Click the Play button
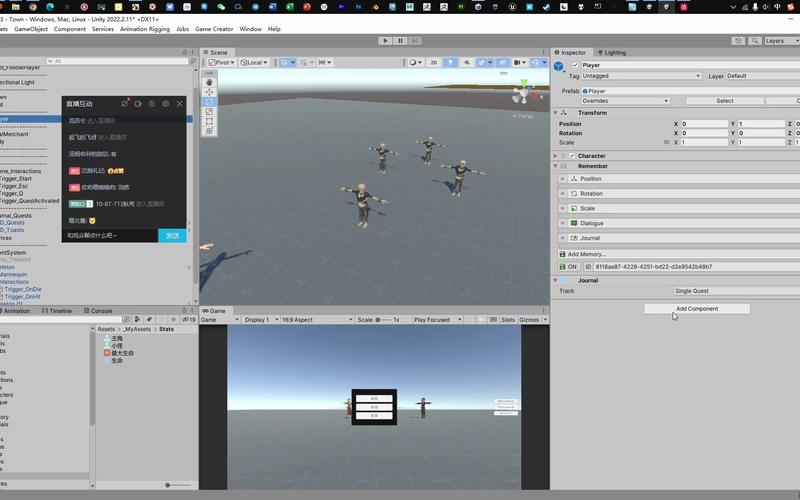This screenshot has height=500, width=800. pos(385,41)
